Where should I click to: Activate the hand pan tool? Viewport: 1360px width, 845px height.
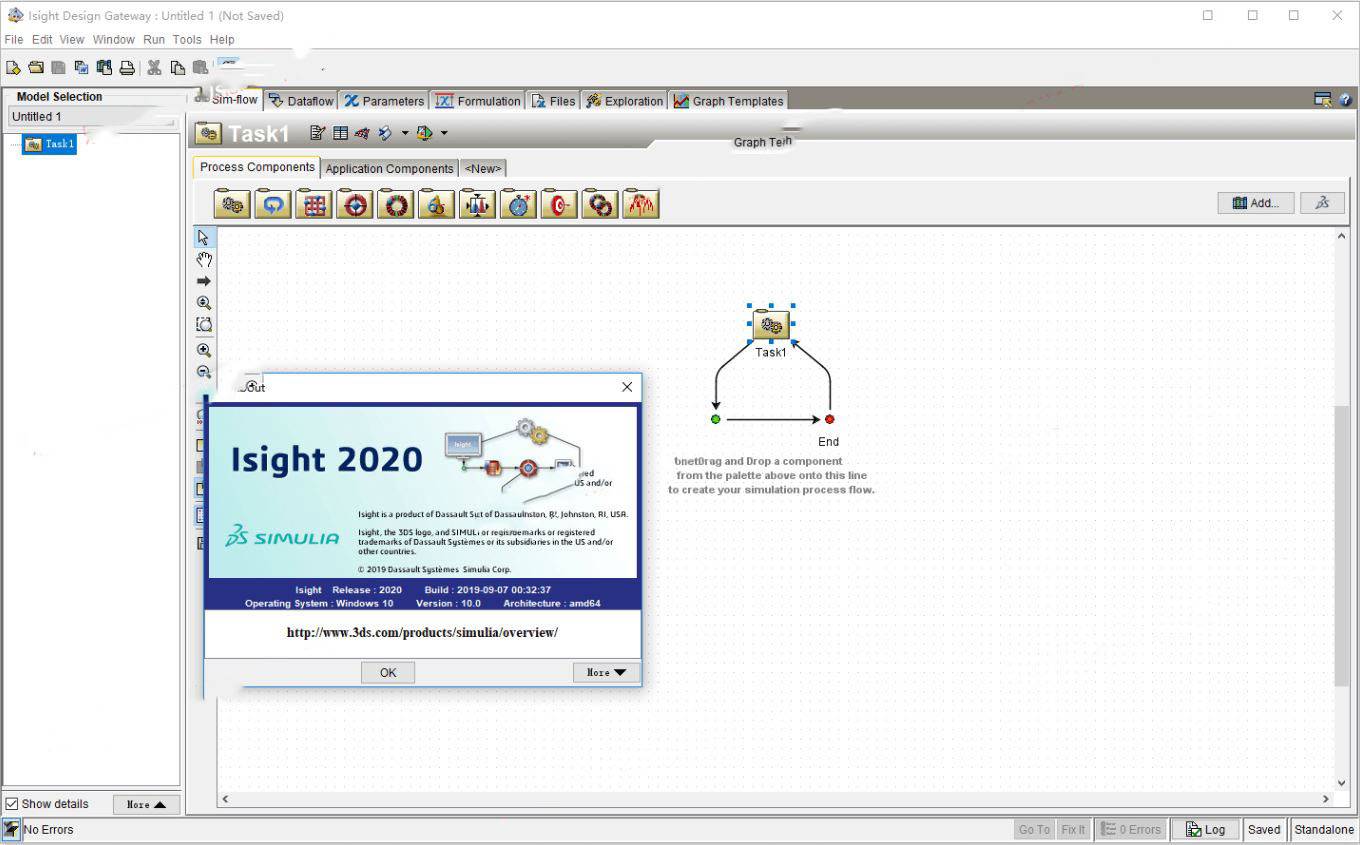point(204,259)
